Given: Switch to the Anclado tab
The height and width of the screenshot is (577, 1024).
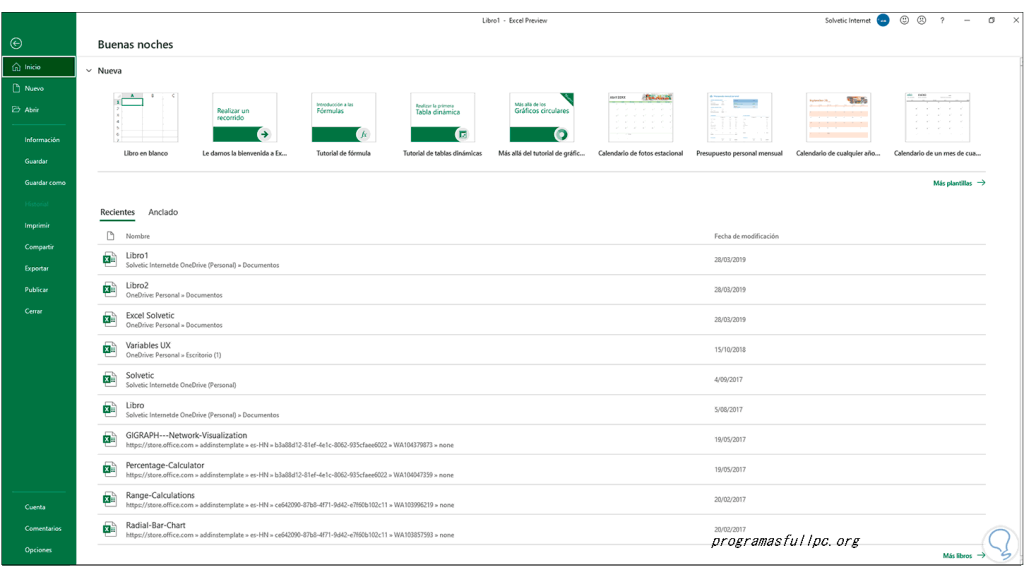Looking at the screenshot, I should click(163, 212).
